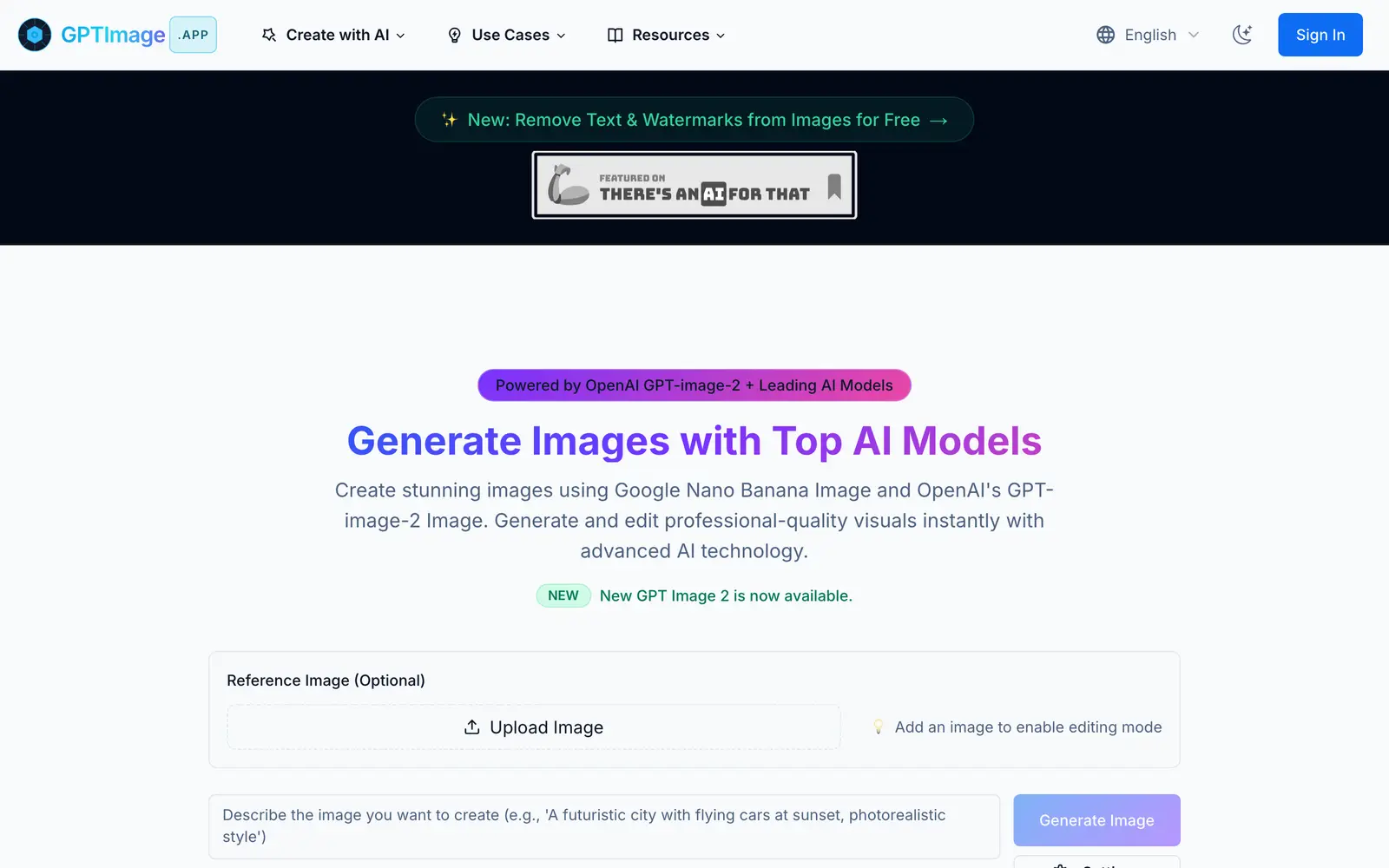
Task: Click the flexing arm icon on featured badge
Action: [x=568, y=185]
